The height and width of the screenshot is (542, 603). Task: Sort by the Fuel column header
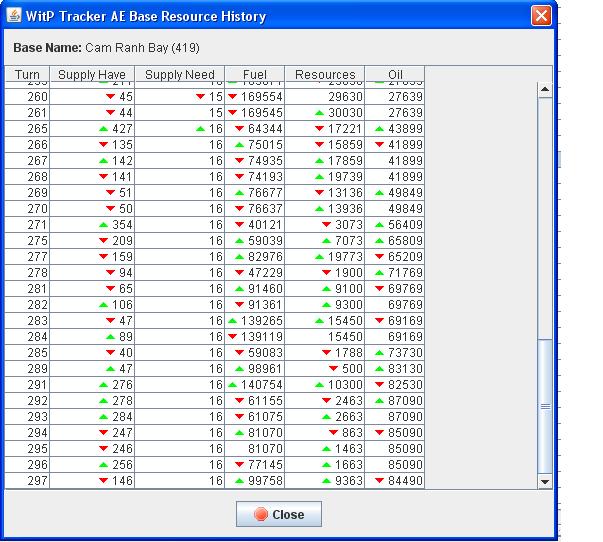pos(255,74)
